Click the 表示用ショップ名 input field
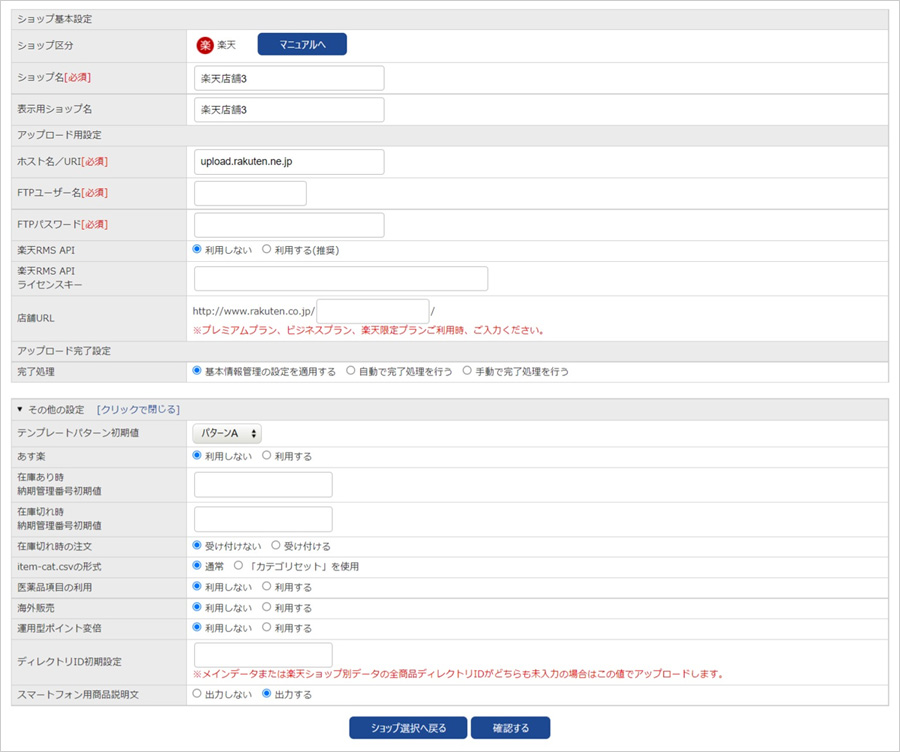900x752 pixels. 289,110
